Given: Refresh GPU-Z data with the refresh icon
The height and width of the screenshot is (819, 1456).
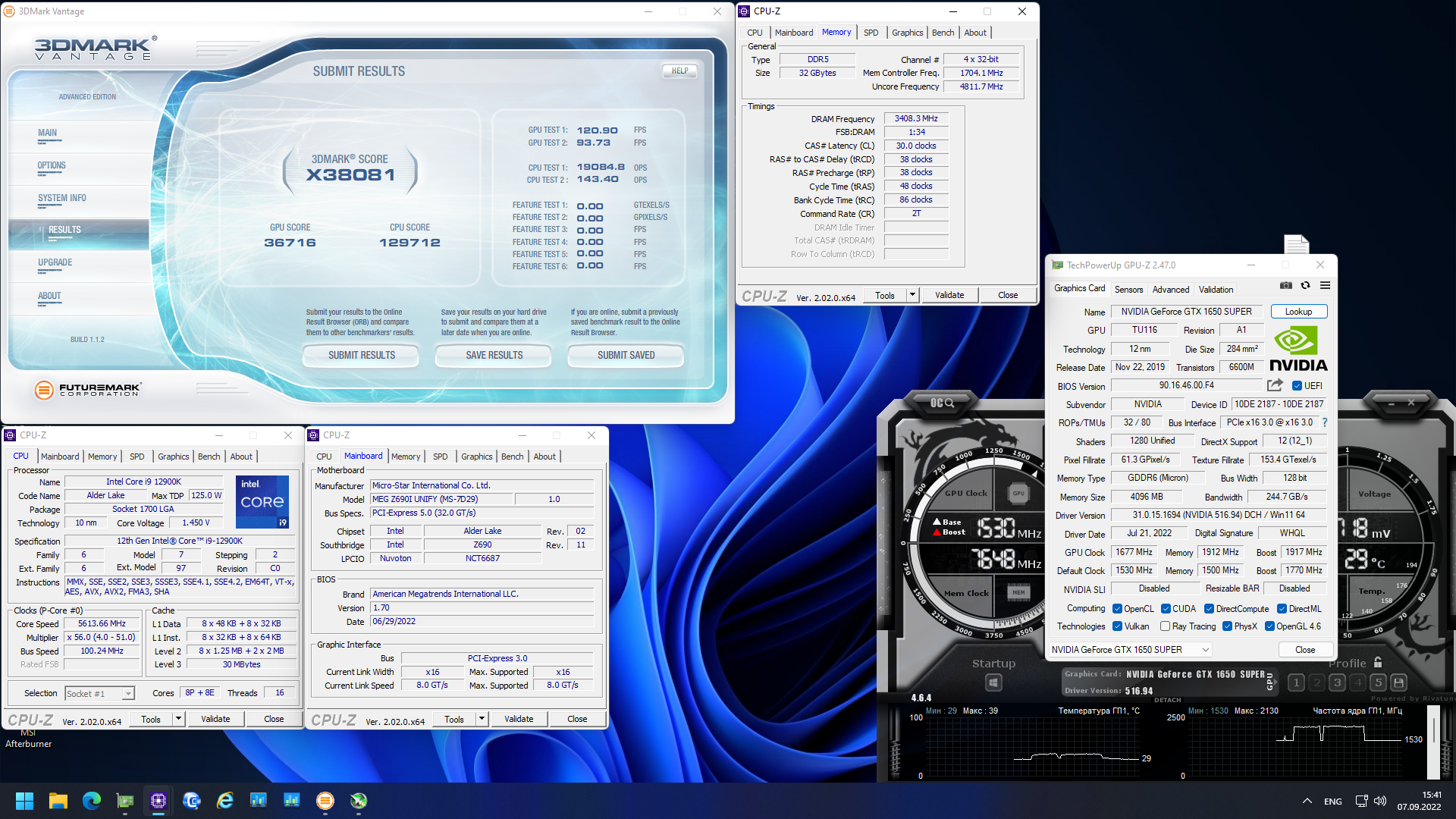Looking at the screenshot, I should pyautogui.click(x=1305, y=285).
